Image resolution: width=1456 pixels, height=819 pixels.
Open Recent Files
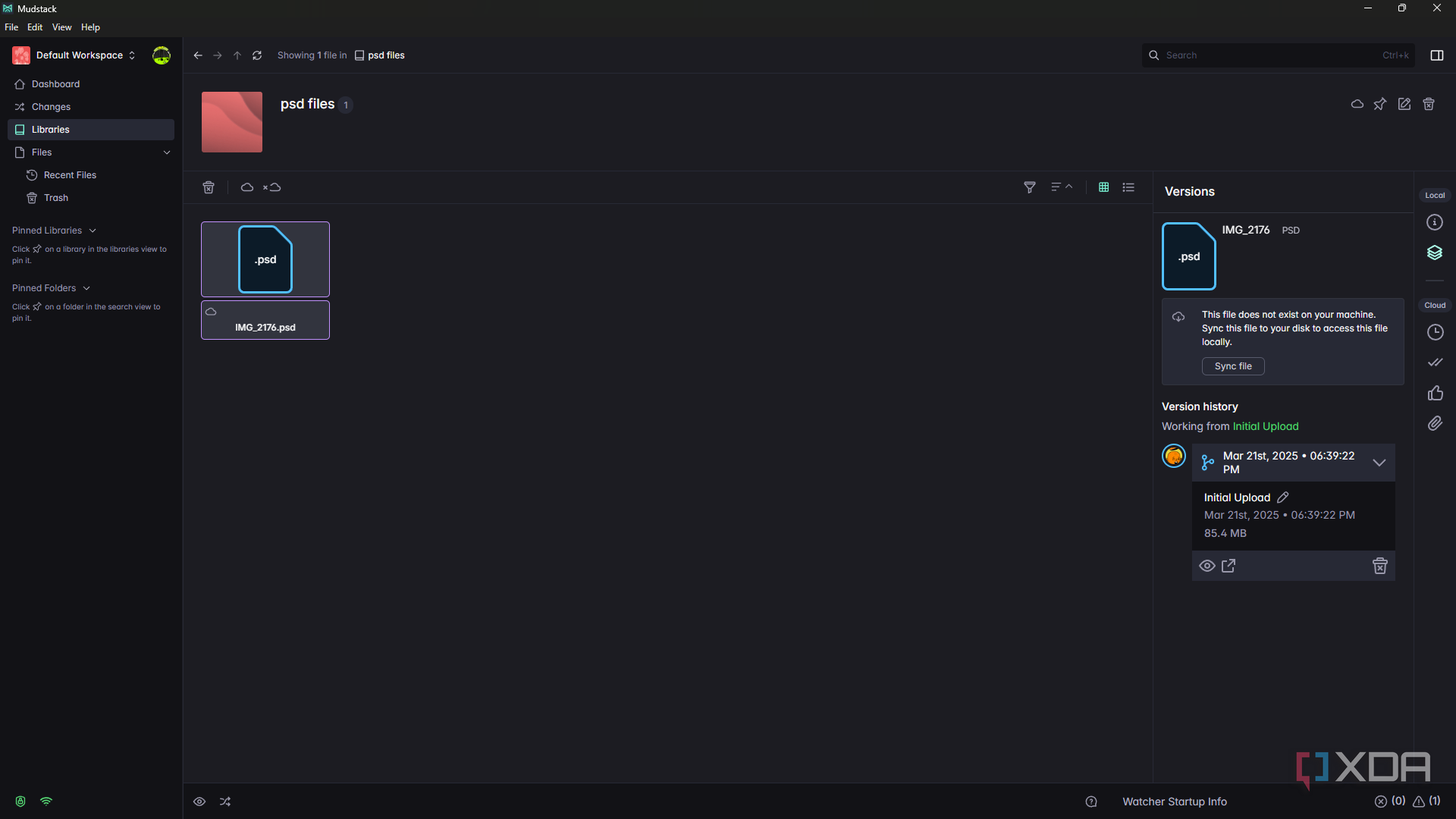pyautogui.click(x=70, y=175)
